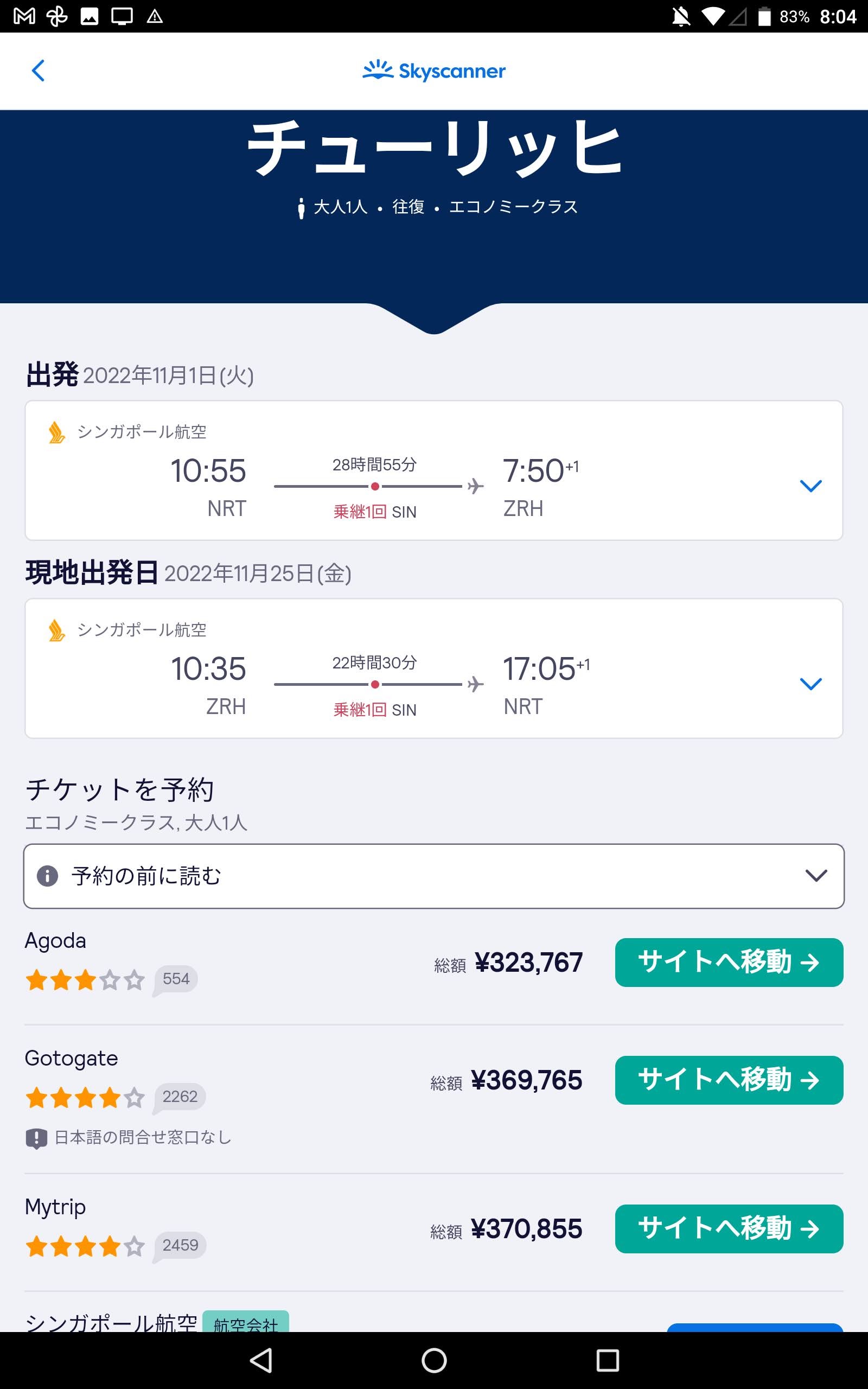Open the 予約の前に読む dropdown
Viewport: 868px width, 1389px height.
click(x=434, y=876)
